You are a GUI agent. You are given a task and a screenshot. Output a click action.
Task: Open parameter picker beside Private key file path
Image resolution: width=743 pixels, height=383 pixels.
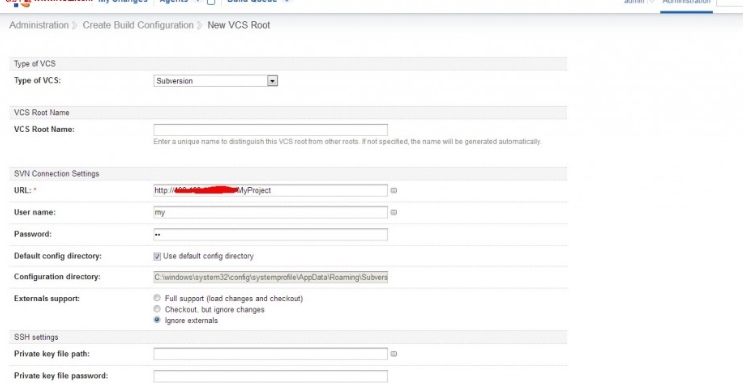(394, 354)
